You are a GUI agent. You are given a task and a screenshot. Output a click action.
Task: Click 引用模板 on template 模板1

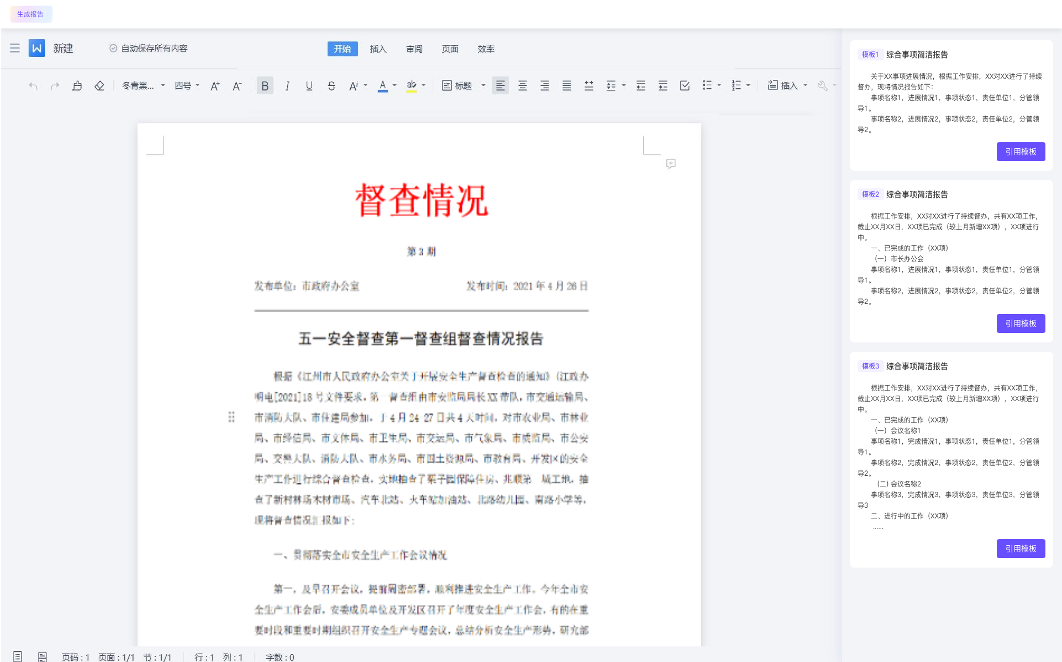pos(1020,151)
